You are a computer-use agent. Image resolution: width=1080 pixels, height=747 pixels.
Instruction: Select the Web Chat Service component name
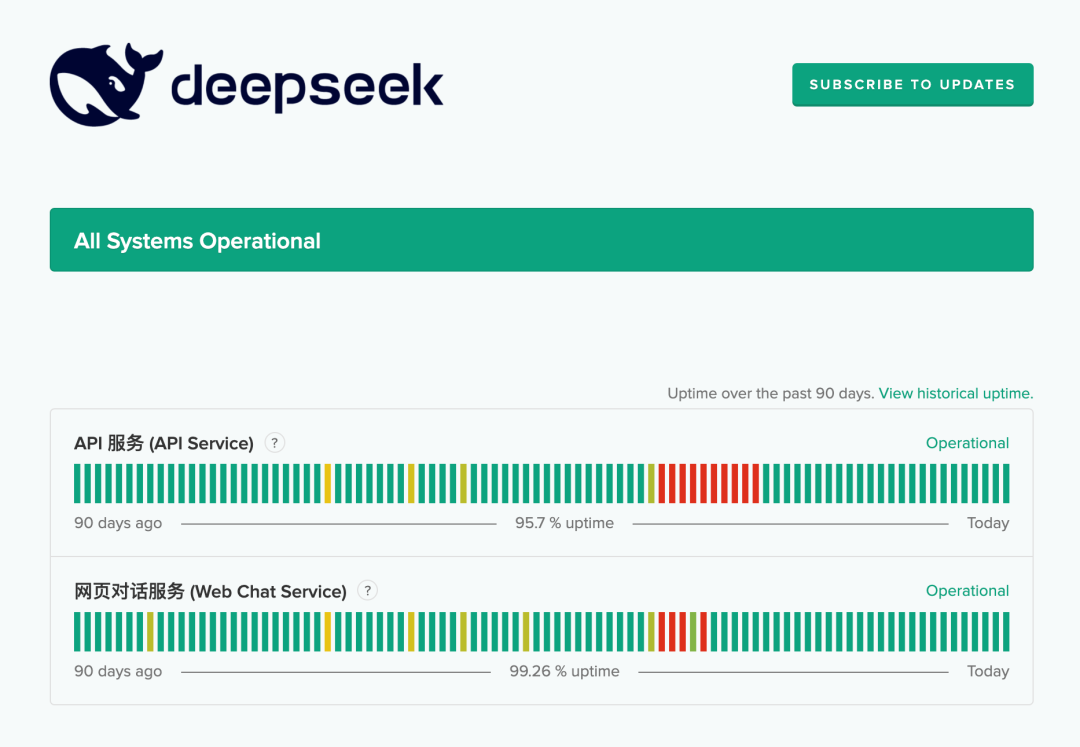click(210, 591)
